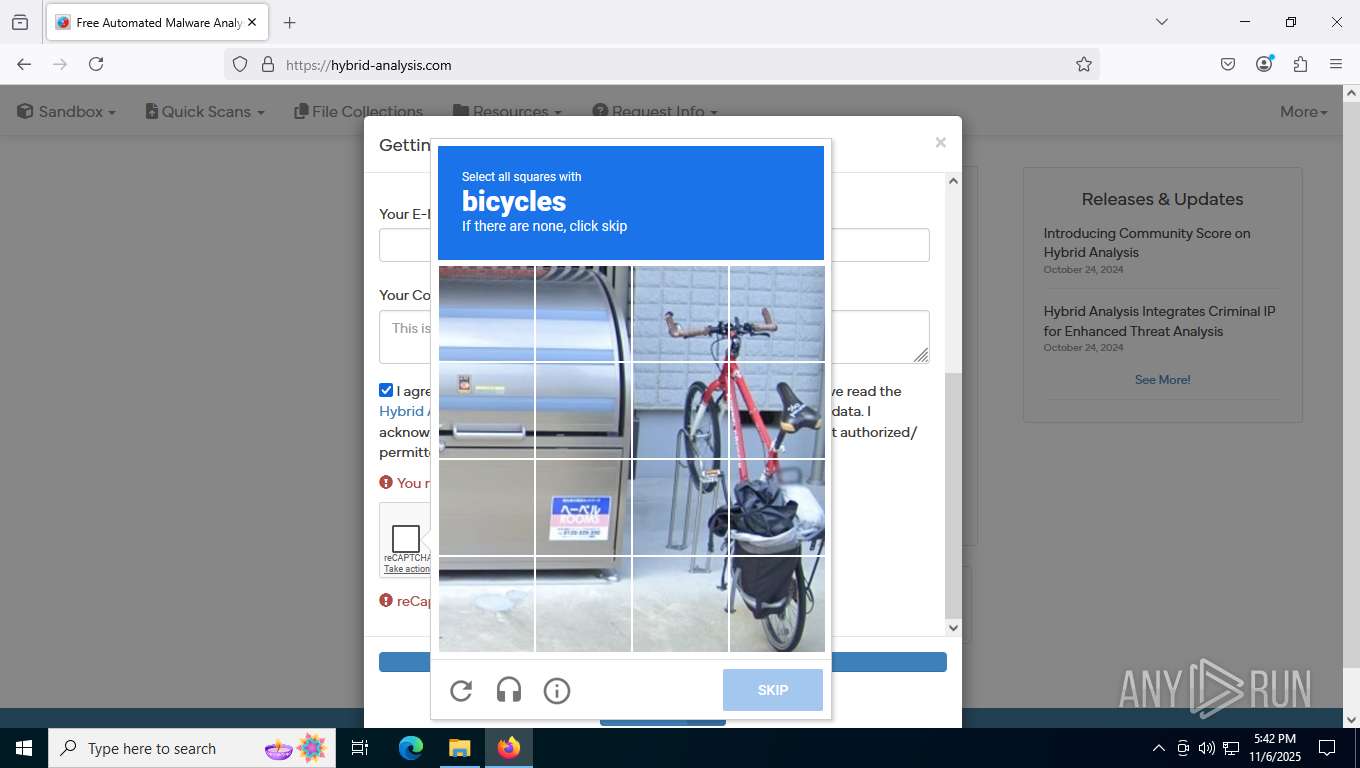Close the Getting started dialog
Viewport: 1360px width, 768px height.
tap(940, 143)
